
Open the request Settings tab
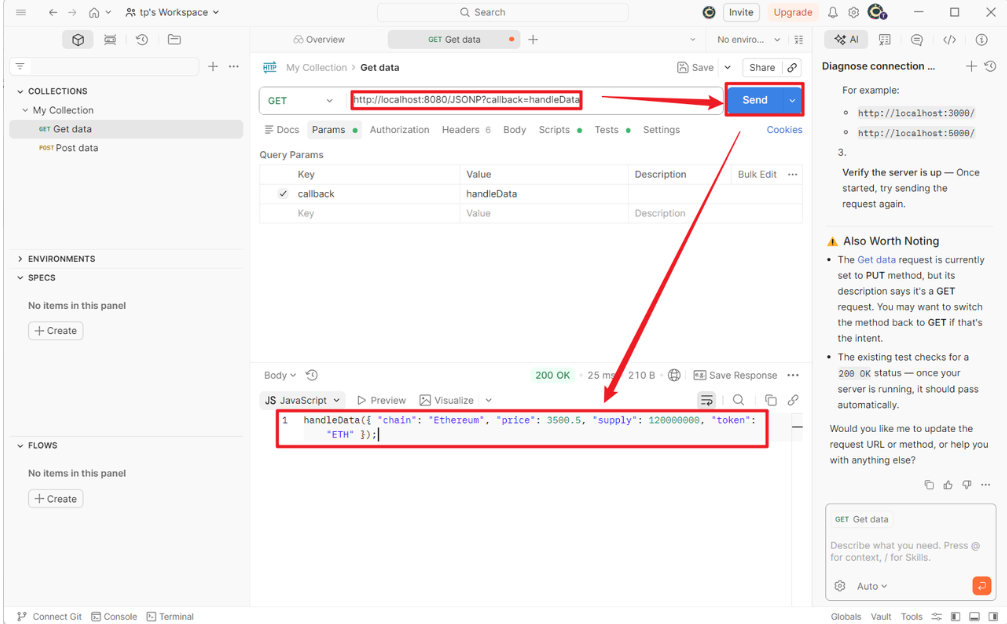(x=661, y=130)
